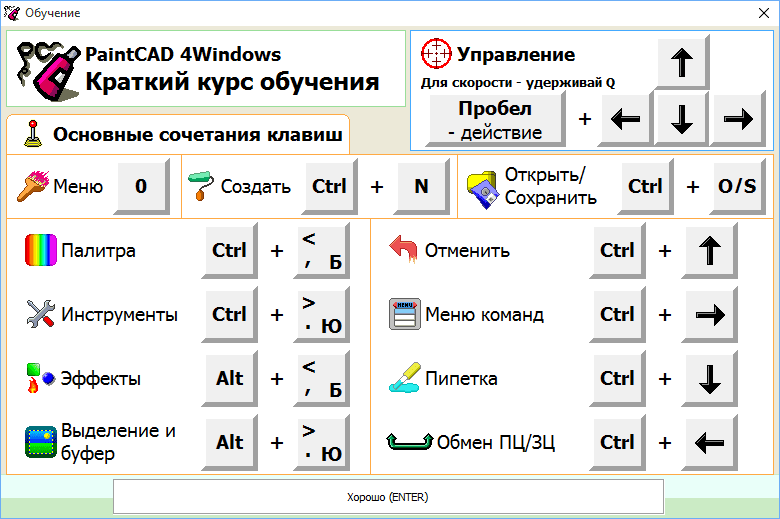Screen dimensions: 780x519
Task: Click the Ctrl key in Пипетка row
Action: click(x=617, y=379)
